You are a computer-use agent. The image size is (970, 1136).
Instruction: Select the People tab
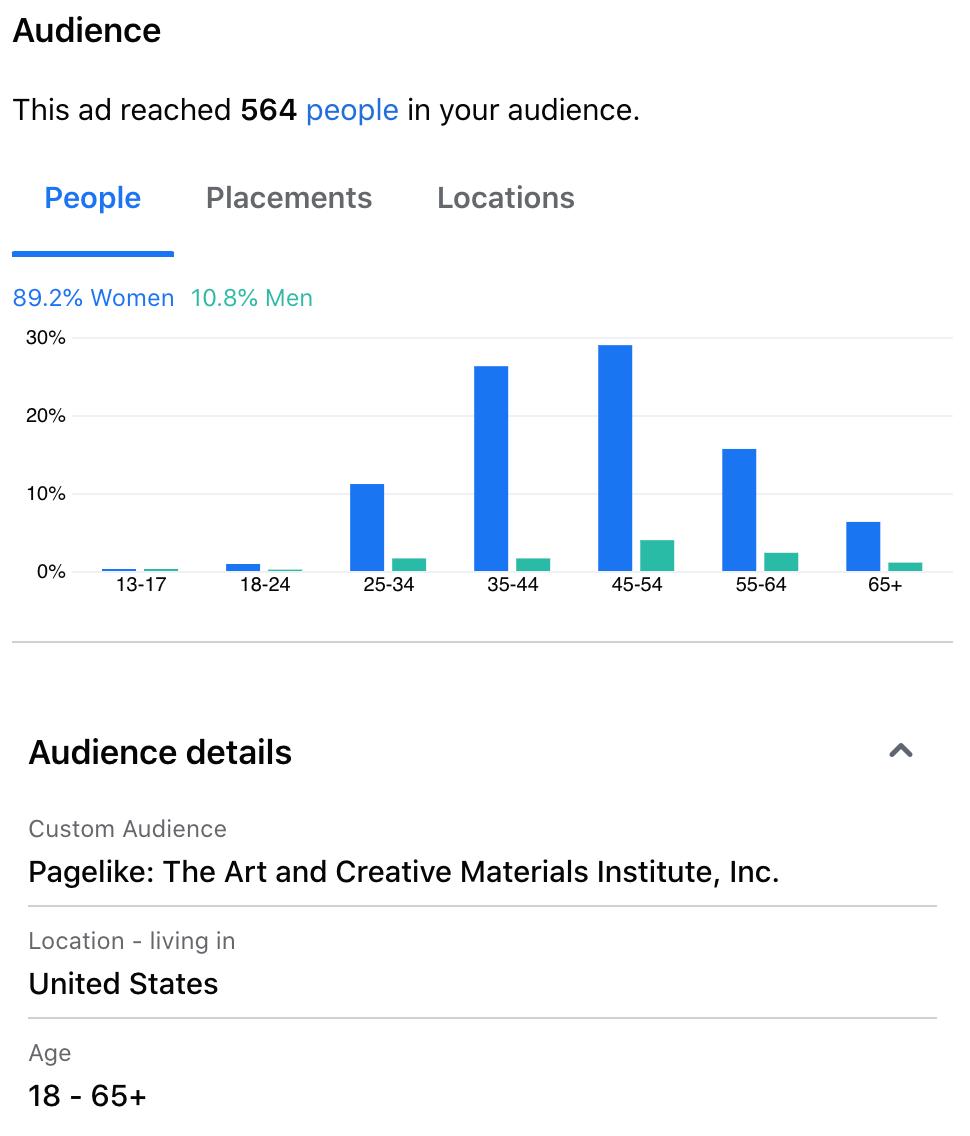click(93, 198)
